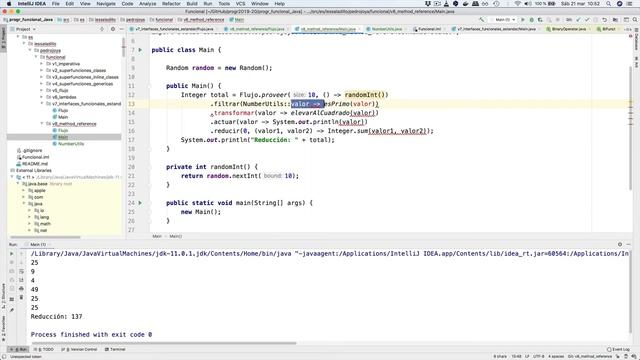Hide the Project panel with minimize icon

(122, 29)
